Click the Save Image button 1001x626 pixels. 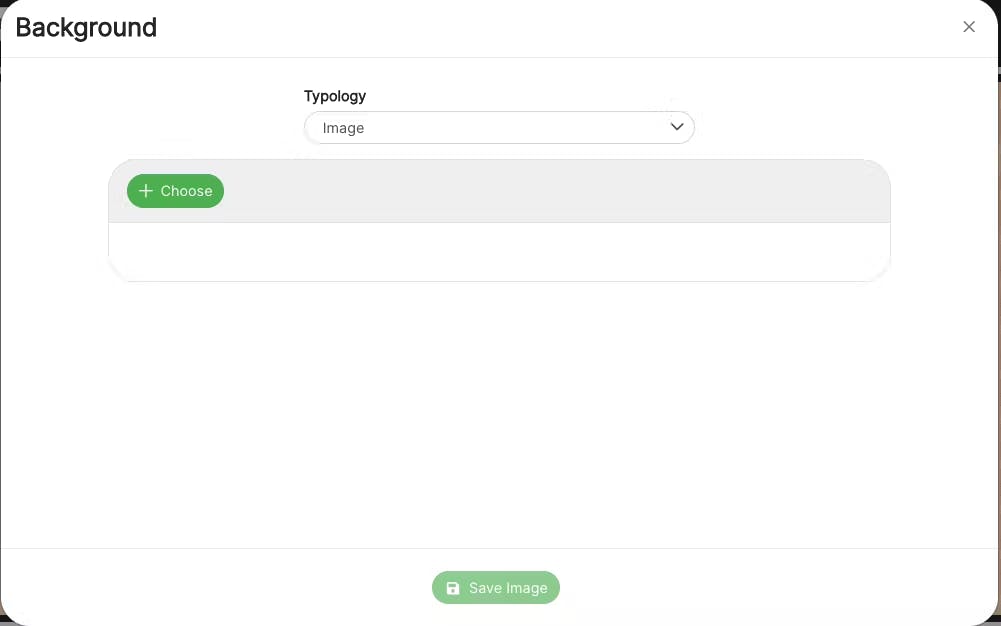(496, 588)
